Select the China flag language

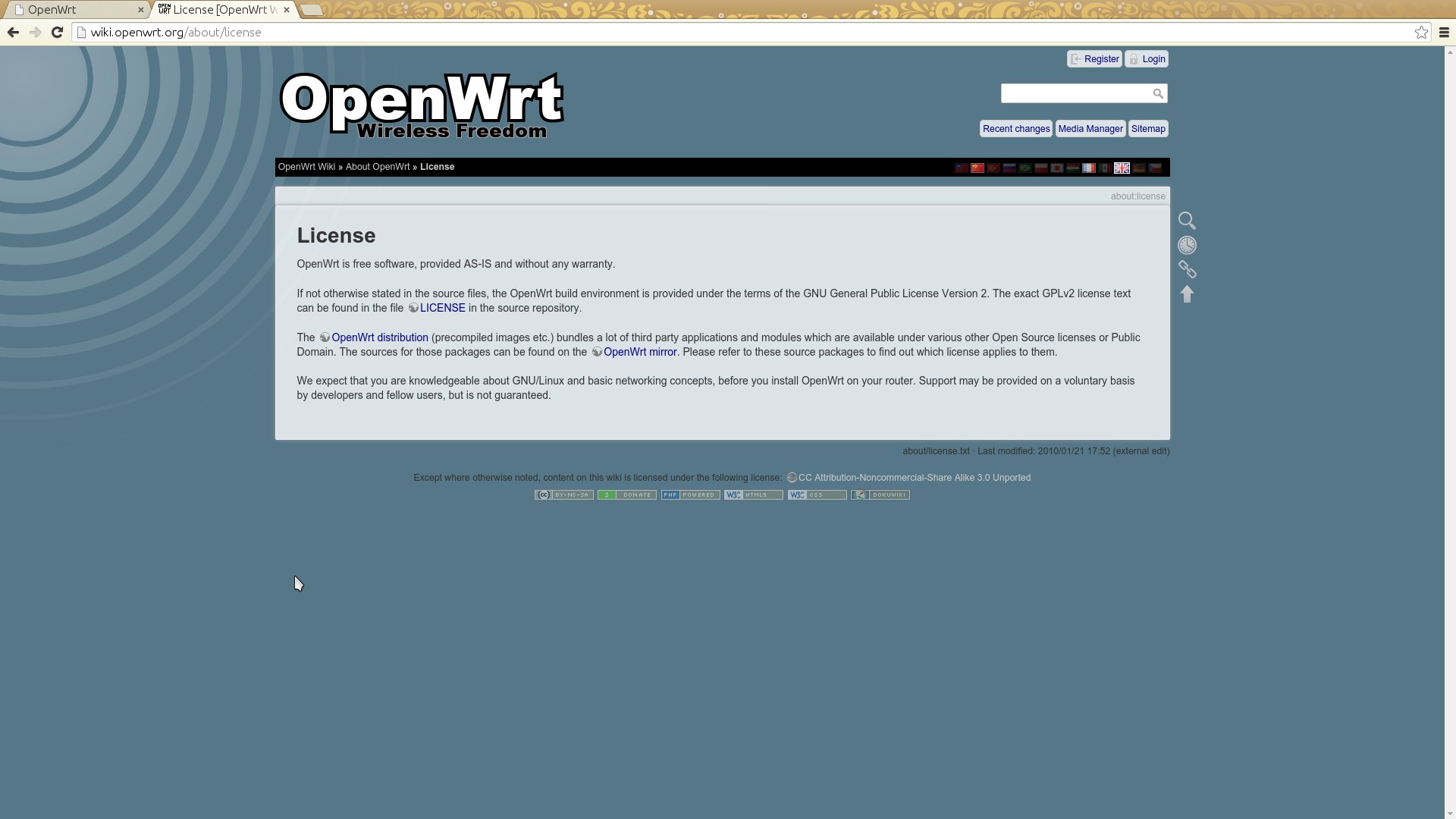tap(977, 168)
